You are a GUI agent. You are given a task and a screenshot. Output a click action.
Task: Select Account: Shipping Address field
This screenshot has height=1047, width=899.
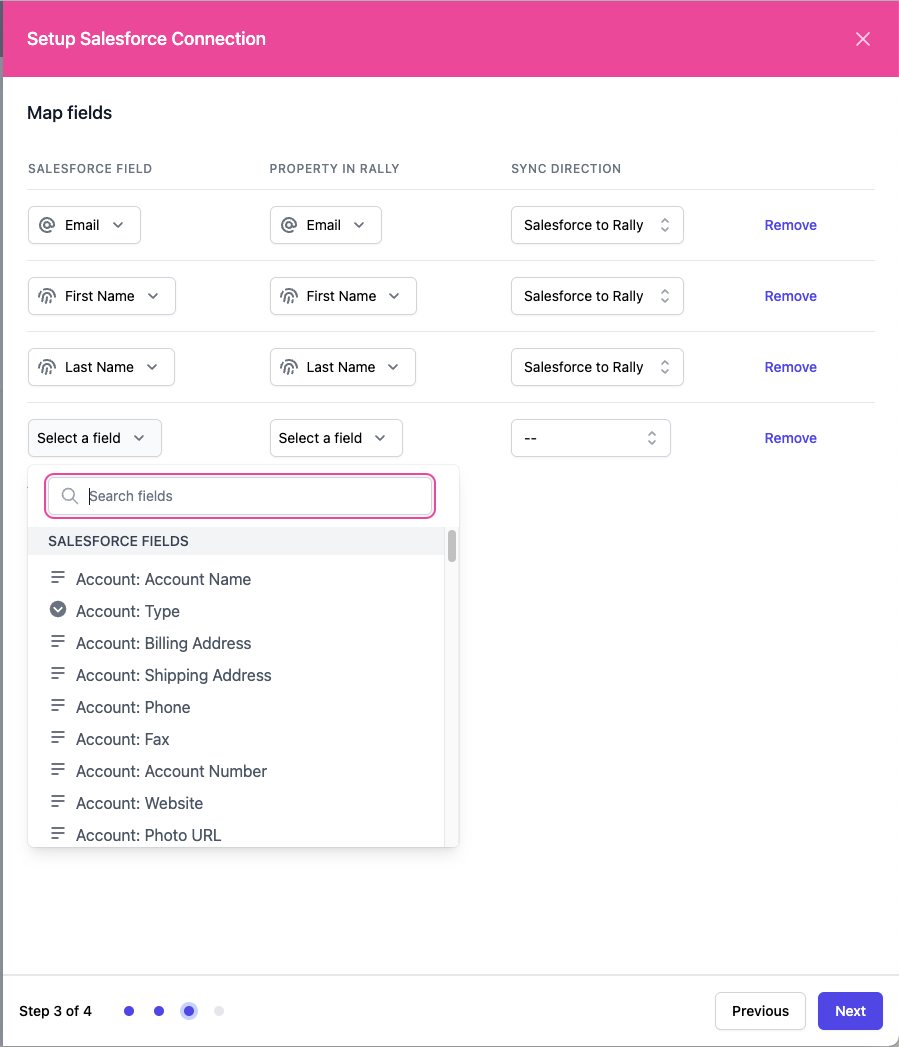click(236, 675)
